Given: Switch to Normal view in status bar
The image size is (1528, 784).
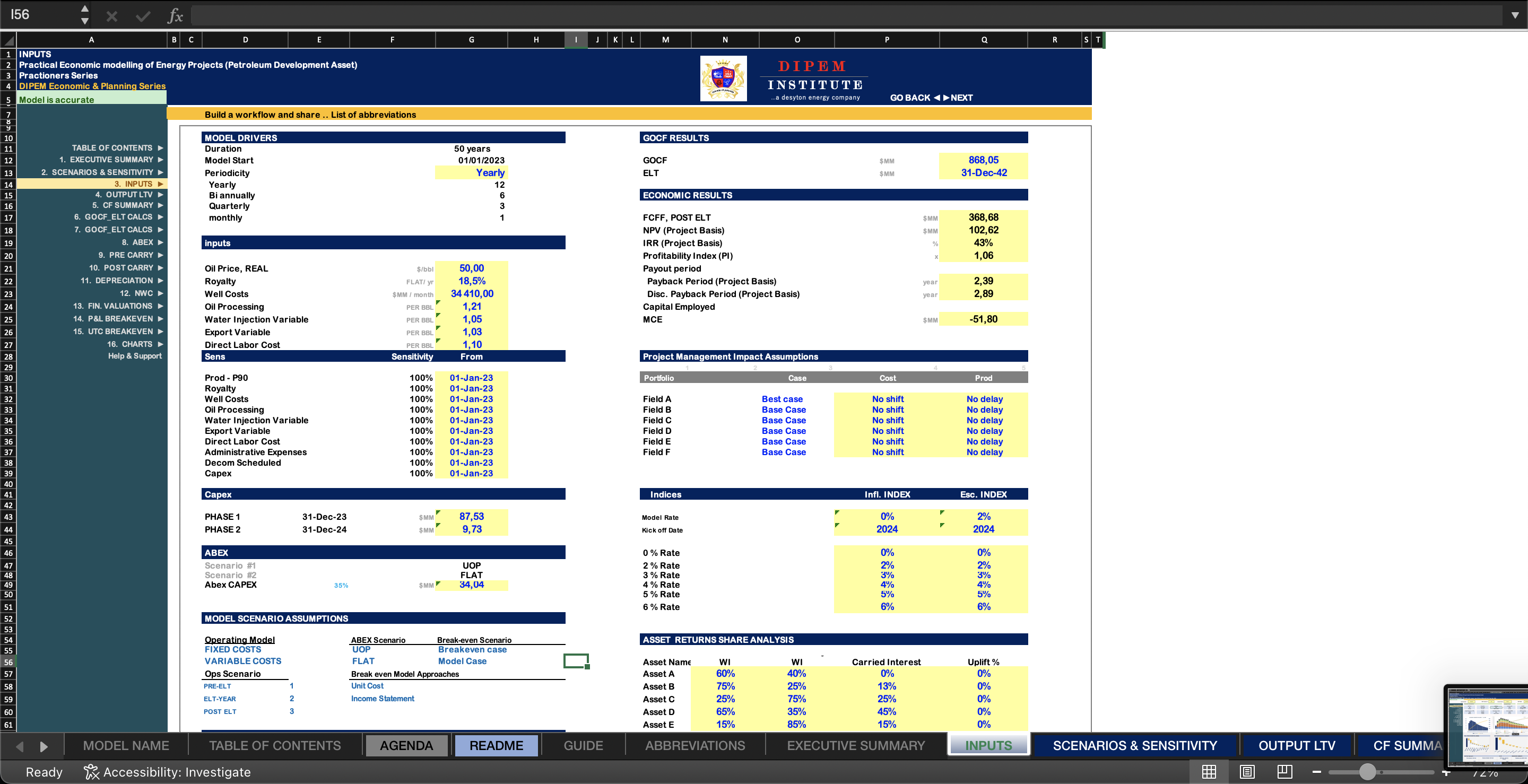Looking at the screenshot, I should point(1209,772).
